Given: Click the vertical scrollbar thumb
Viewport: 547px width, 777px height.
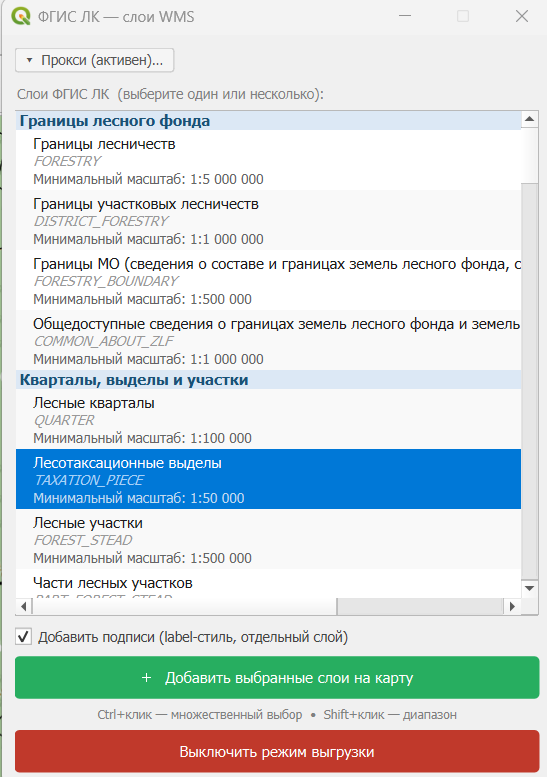Looking at the screenshot, I should coord(530,155).
